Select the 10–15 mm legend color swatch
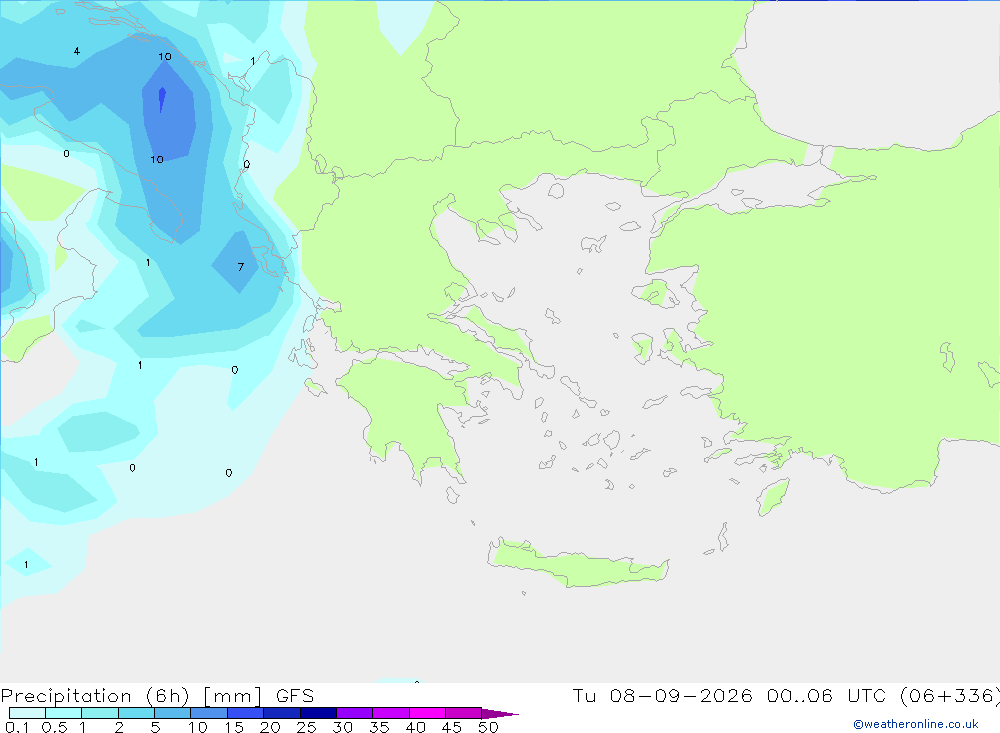The width and height of the screenshot is (1000, 733). pyautogui.click(x=209, y=713)
